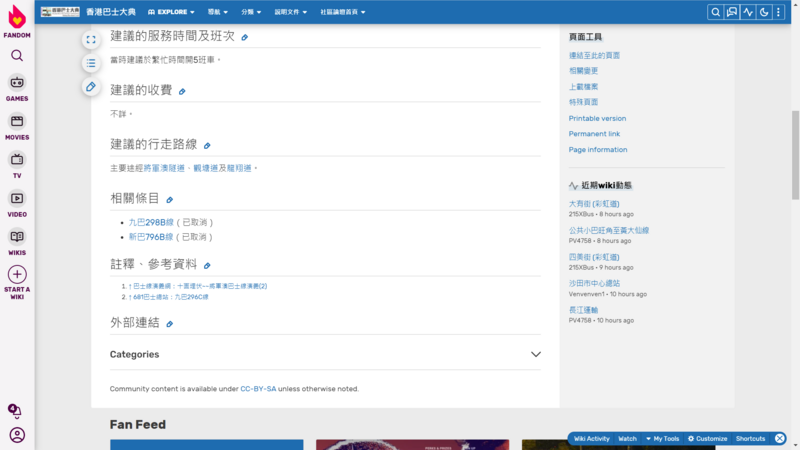The image size is (800, 450).
Task: Watch this page from bottom toolbar
Action: [x=627, y=439]
